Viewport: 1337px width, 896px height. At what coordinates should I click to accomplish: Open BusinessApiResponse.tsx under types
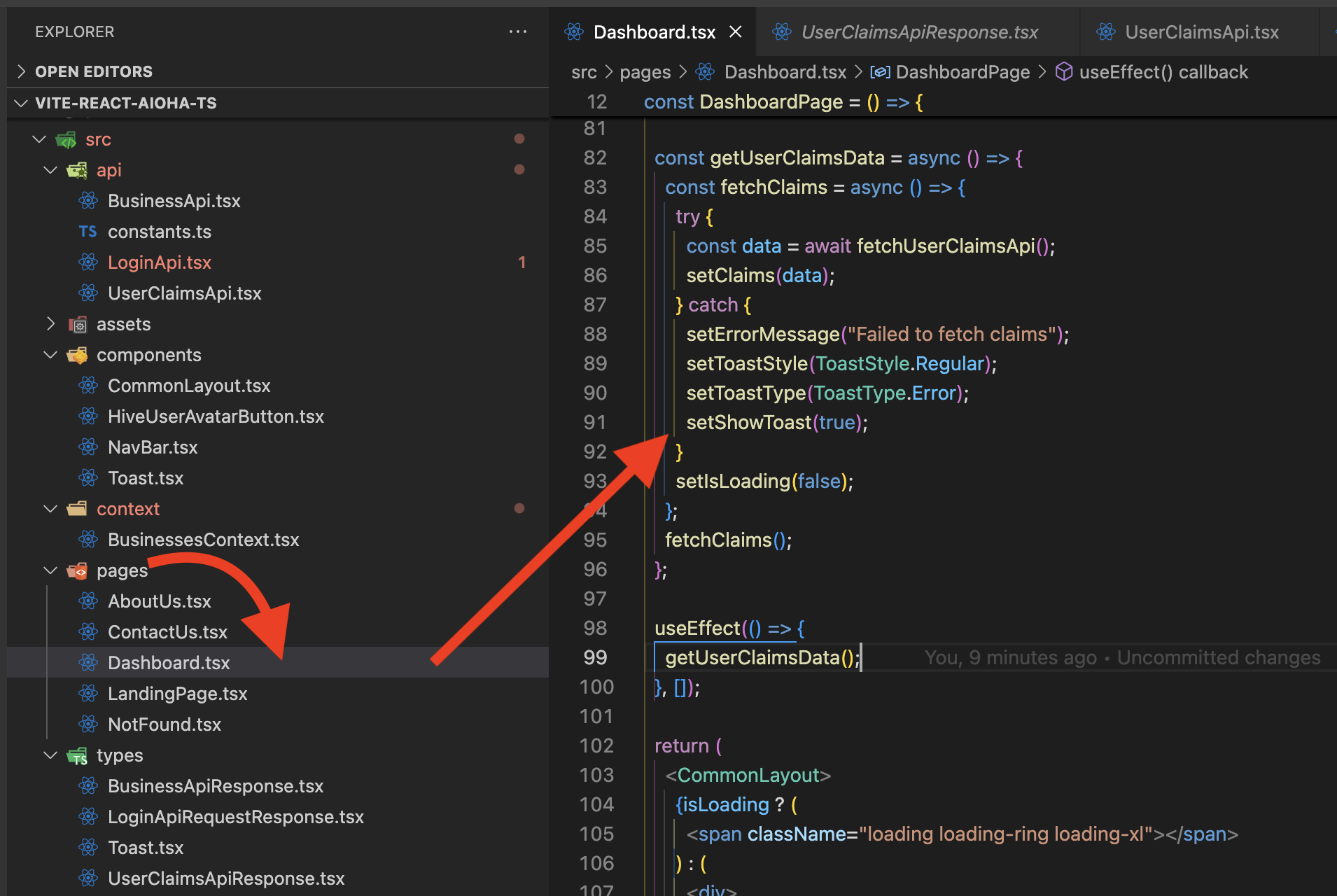(278, 786)
